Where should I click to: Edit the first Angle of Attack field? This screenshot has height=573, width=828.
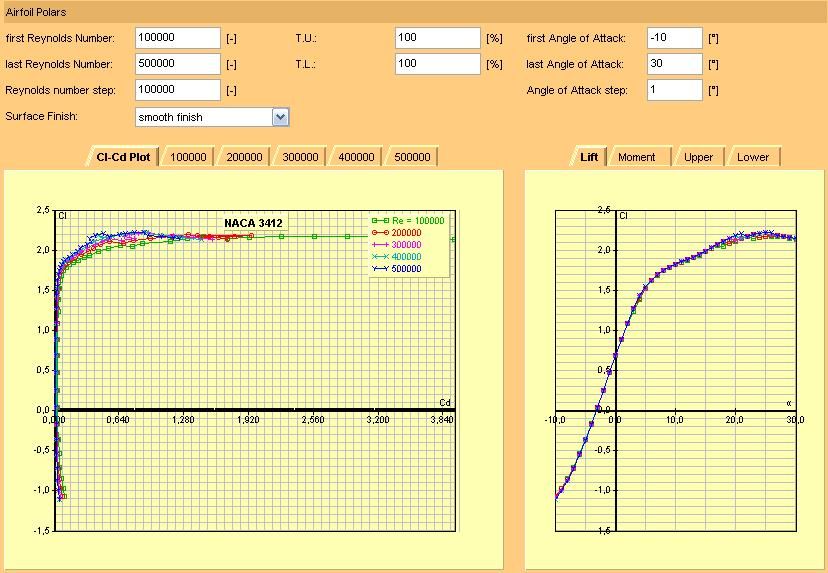click(674, 38)
